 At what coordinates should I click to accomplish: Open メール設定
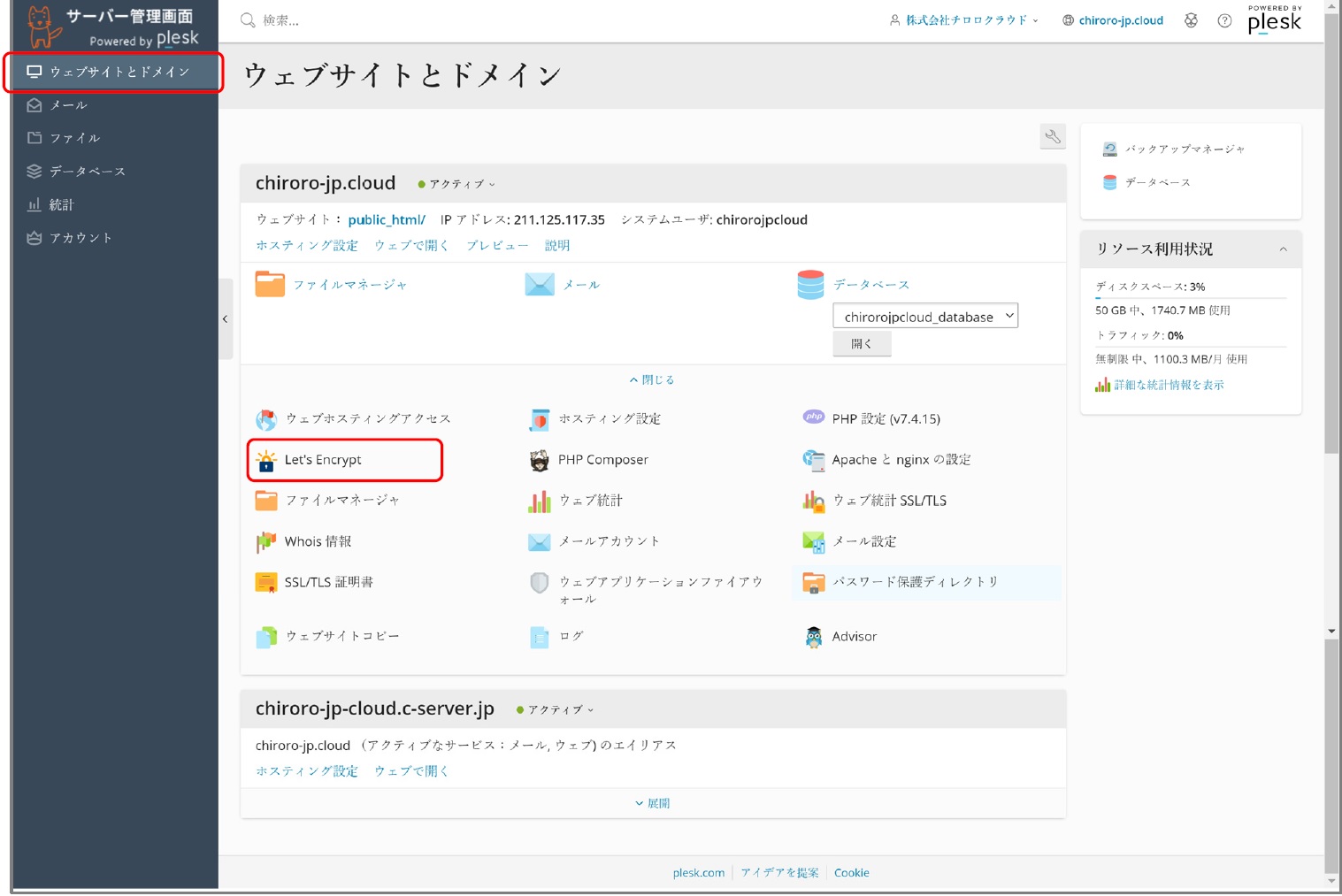point(849,541)
